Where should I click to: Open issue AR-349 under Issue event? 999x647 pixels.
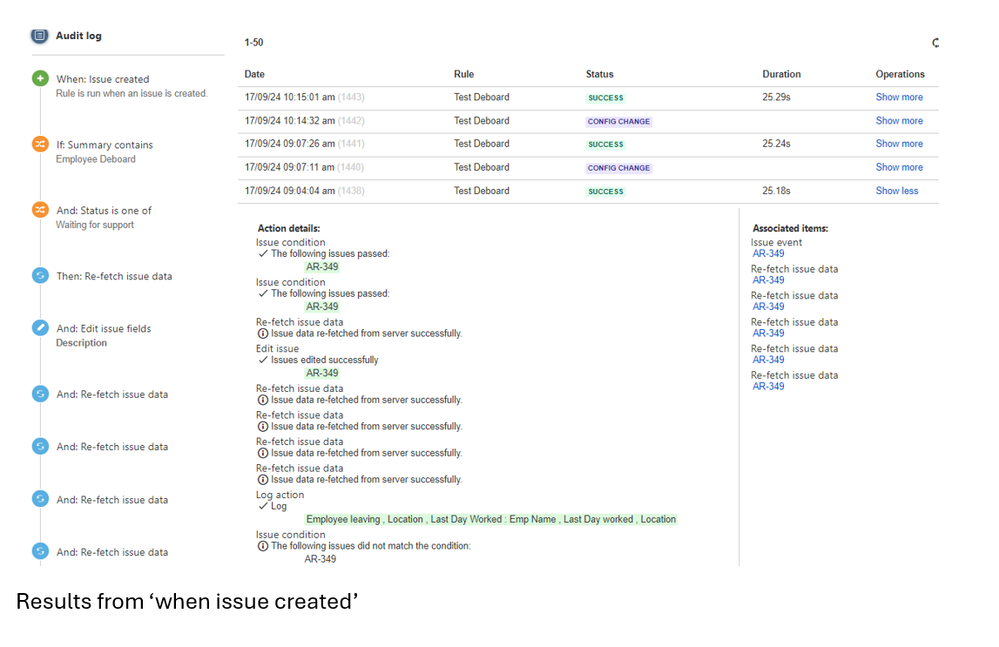pos(767,254)
